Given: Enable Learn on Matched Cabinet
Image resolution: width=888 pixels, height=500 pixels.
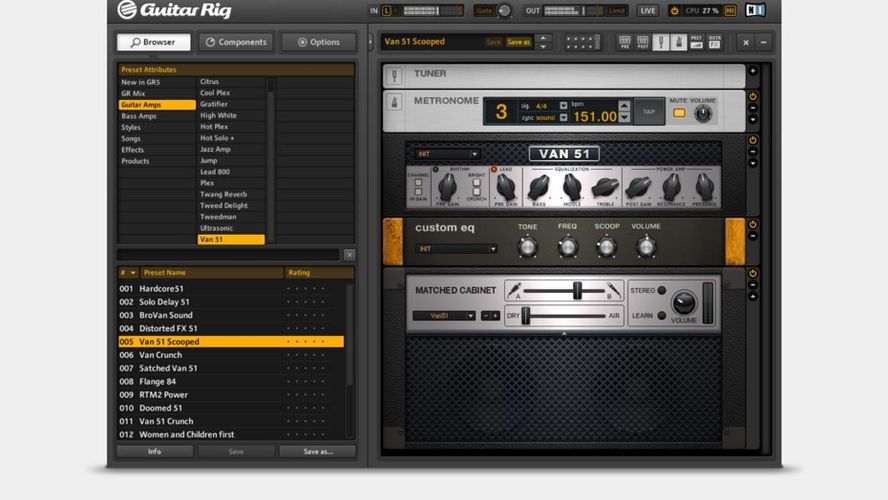Looking at the screenshot, I should tap(661, 315).
